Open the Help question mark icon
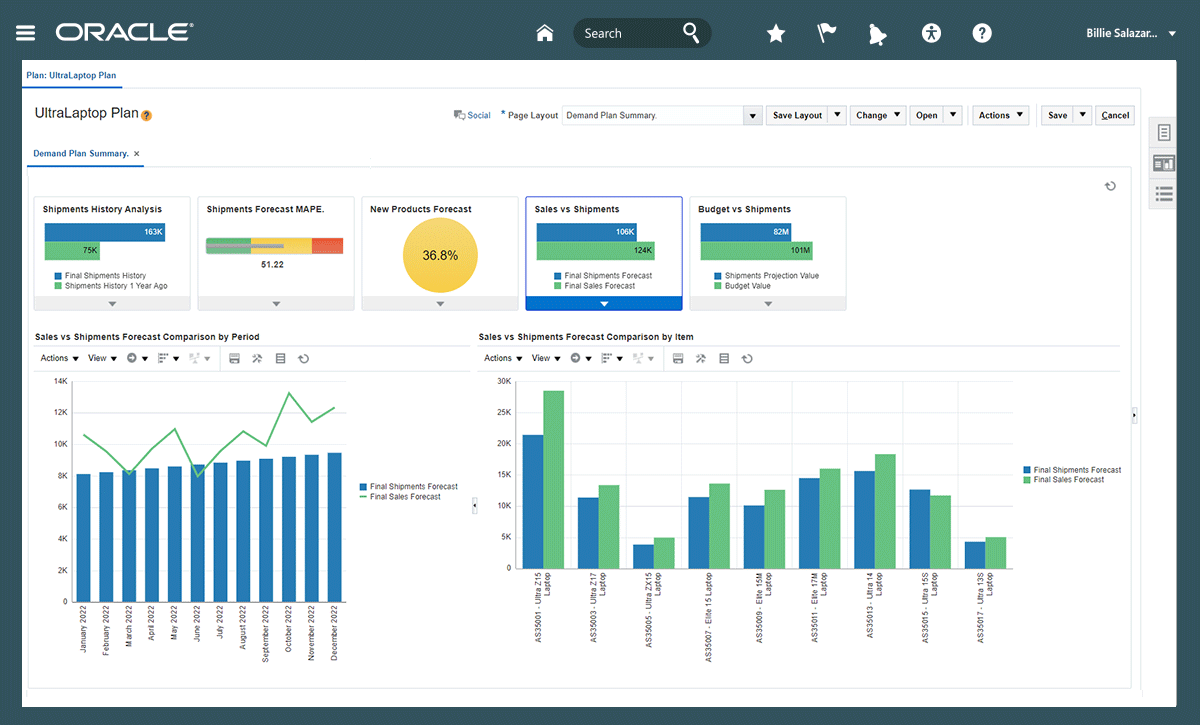This screenshot has height=725, width=1200. [x=982, y=33]
